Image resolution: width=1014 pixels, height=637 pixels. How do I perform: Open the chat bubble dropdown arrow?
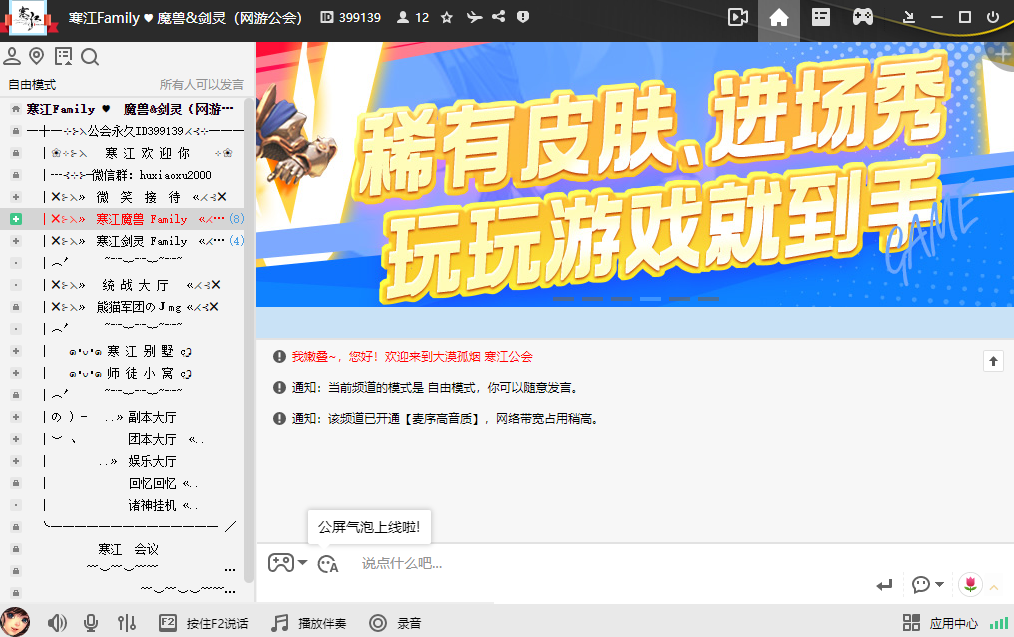(939, 585)
